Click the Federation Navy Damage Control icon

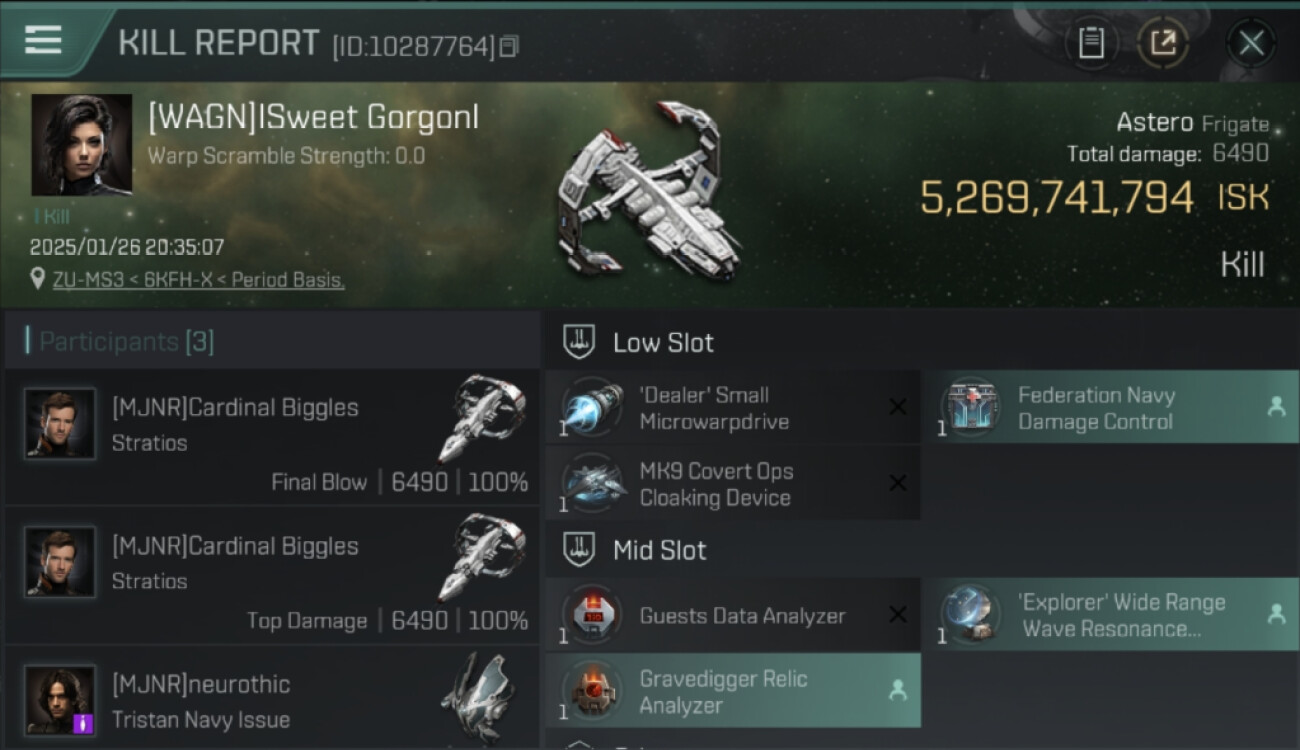tap(970, 408)
